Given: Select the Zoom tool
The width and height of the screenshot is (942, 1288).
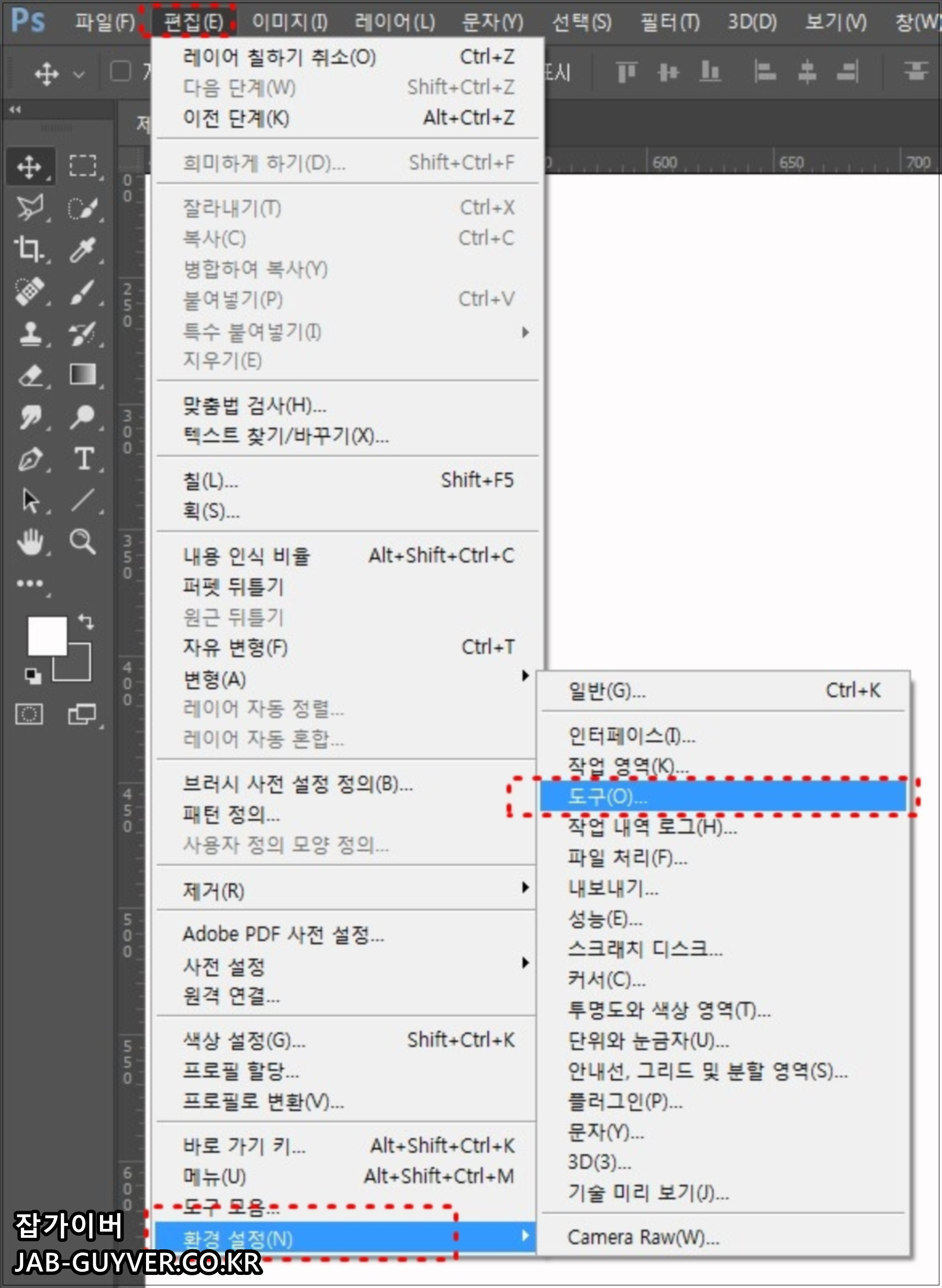Looking at the screenshot, I should (x=83, y=541).
